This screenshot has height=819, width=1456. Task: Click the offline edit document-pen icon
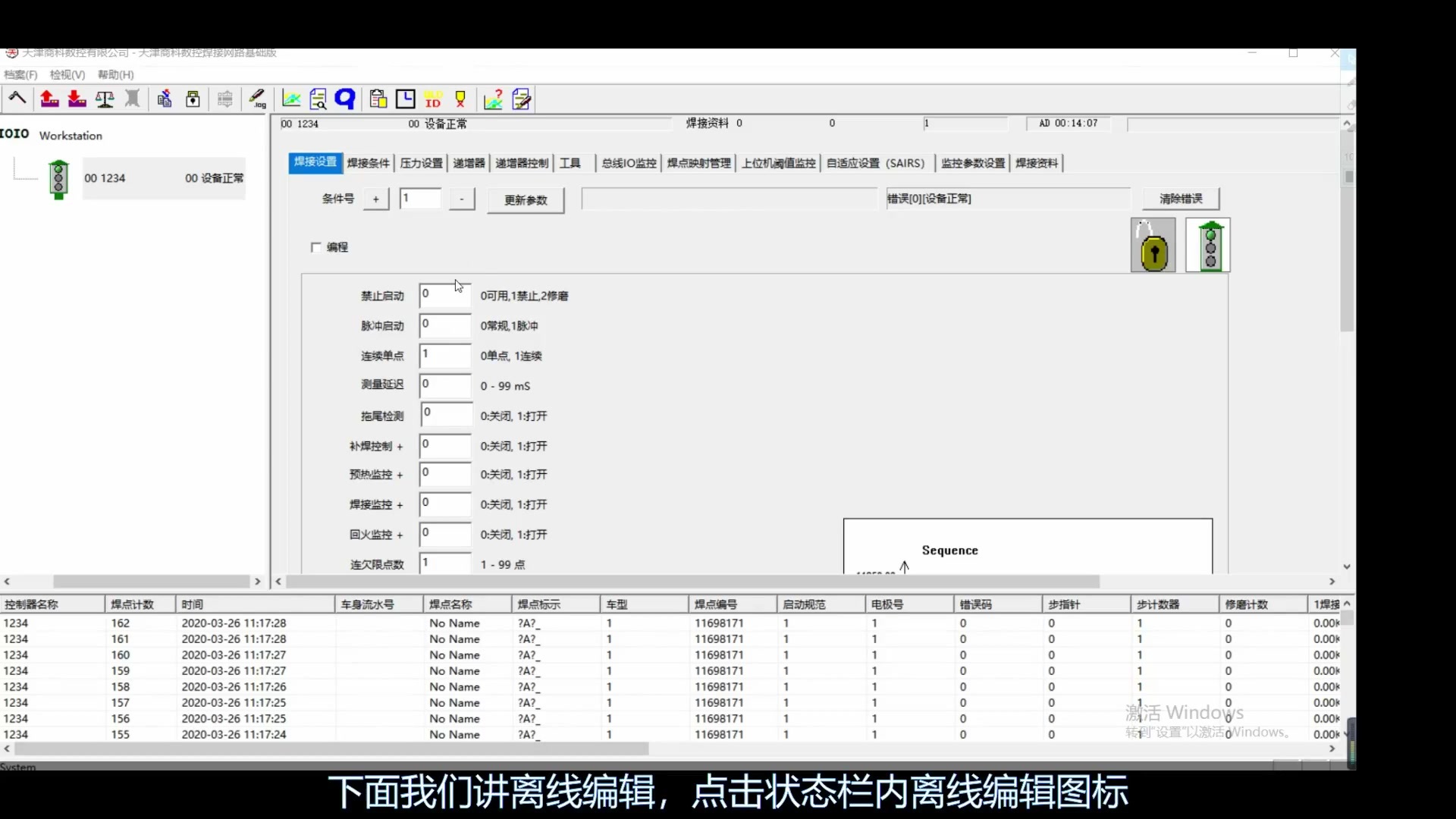point(522,99)
